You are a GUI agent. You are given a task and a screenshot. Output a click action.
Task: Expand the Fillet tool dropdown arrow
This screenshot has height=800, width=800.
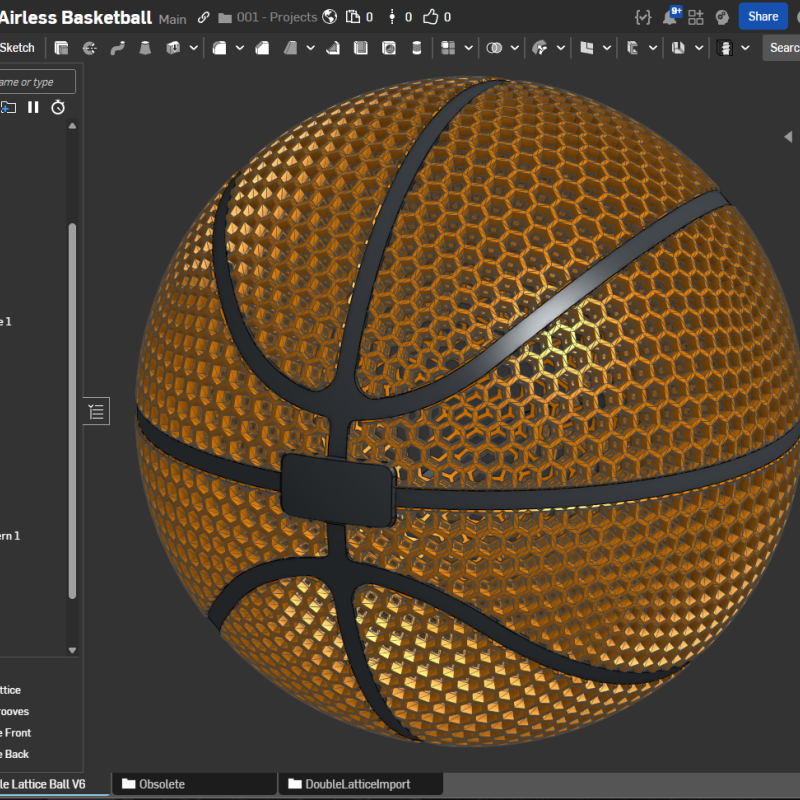click(x=240, y=47)
